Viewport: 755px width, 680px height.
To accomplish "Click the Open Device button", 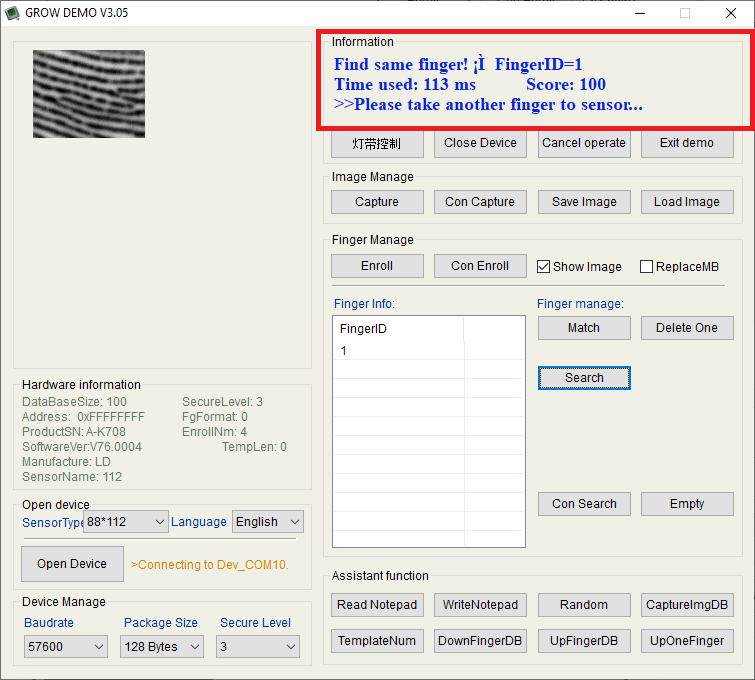I will (x=72, y=564).
